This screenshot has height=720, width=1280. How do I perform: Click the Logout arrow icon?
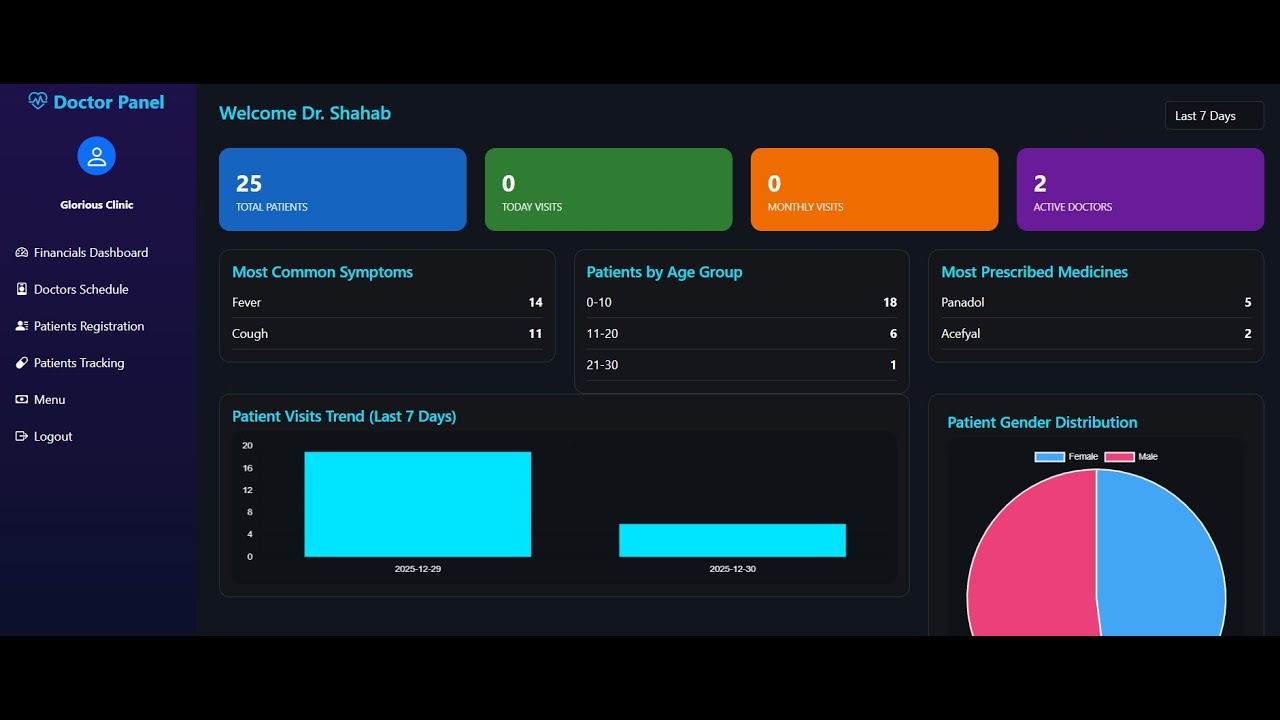point(22,436)
